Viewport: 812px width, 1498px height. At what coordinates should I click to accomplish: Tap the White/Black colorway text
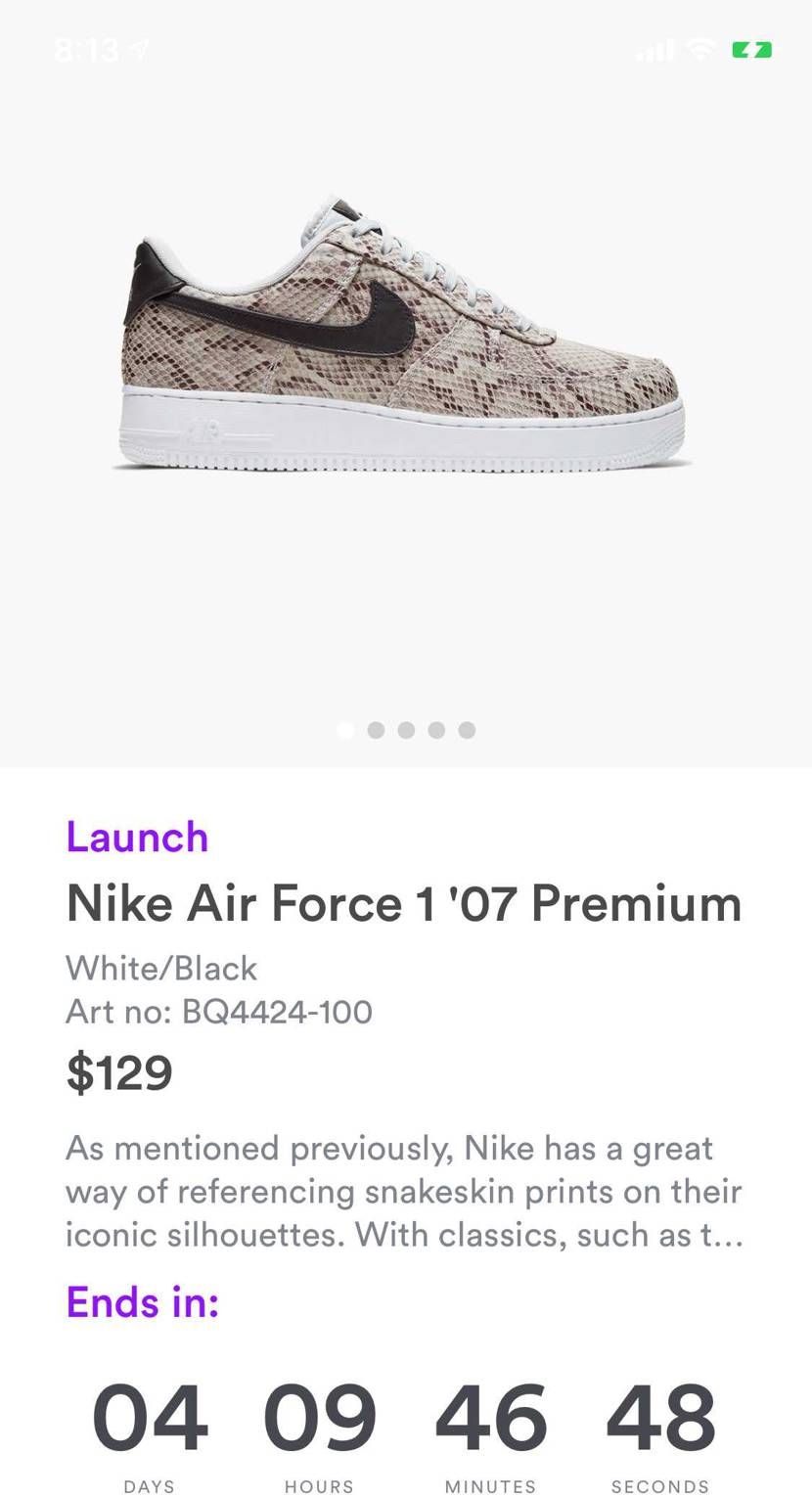(x=161, y=969)
